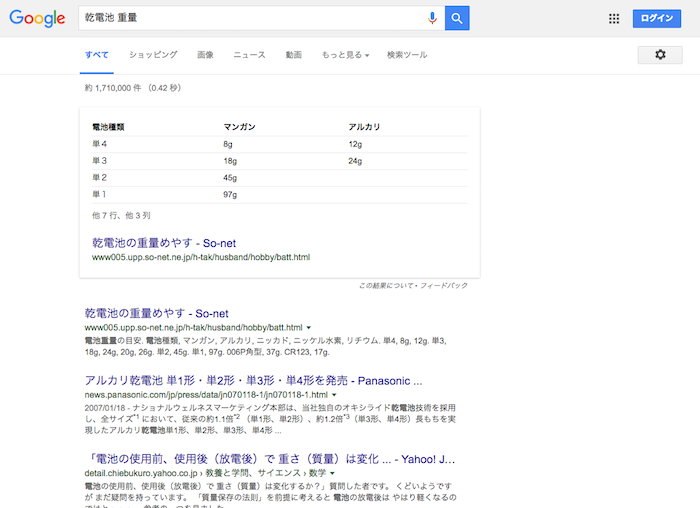Open search settings gear button
The image size is (700, 508).
point(660,55)
